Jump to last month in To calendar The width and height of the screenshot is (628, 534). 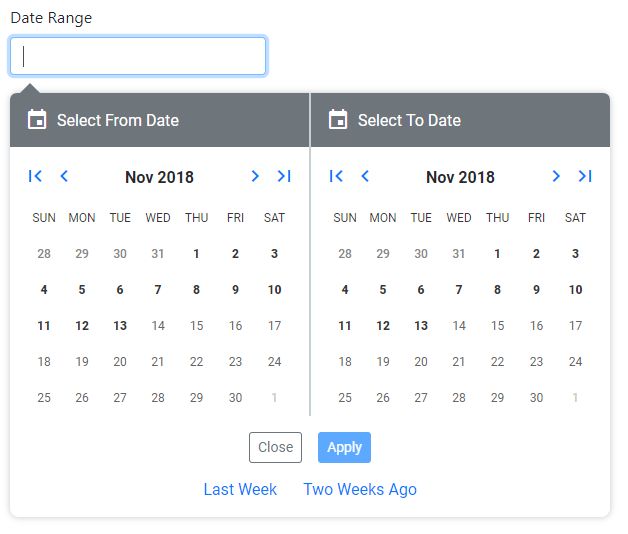pyautogui.click(x=585, y=177)
